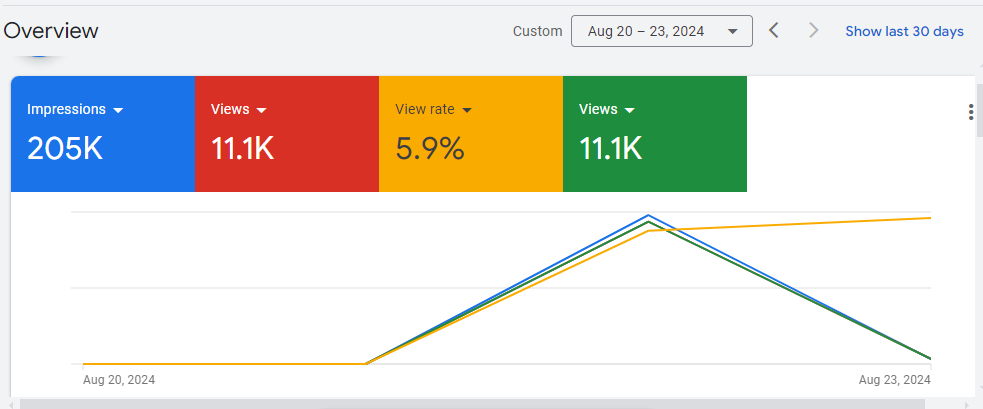The image size is (983, 409).
Task: Expand the View rate metric dropdown arrow
Action: pyautogui.click(x=466, y=110)
